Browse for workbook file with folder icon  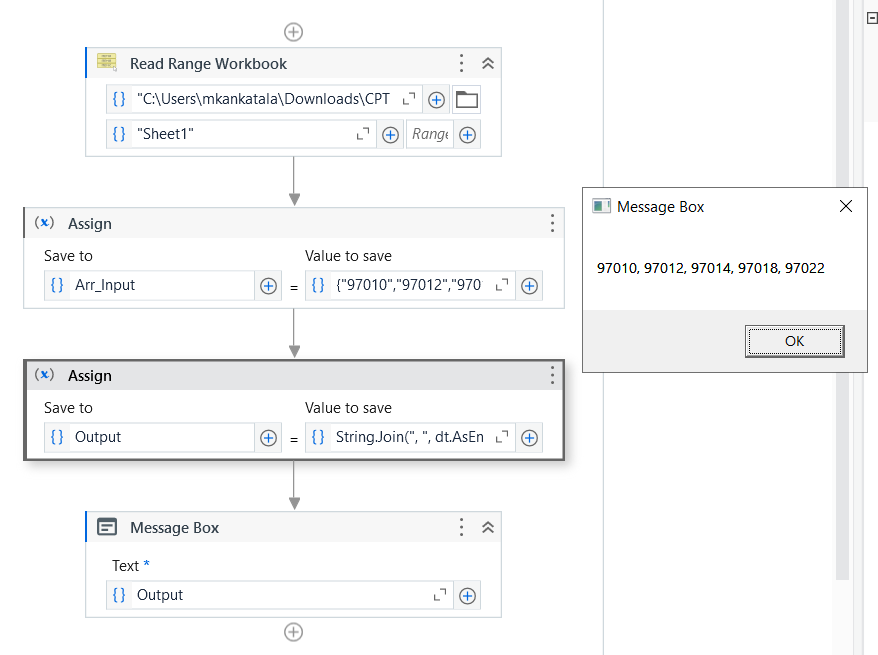[466, 99]
